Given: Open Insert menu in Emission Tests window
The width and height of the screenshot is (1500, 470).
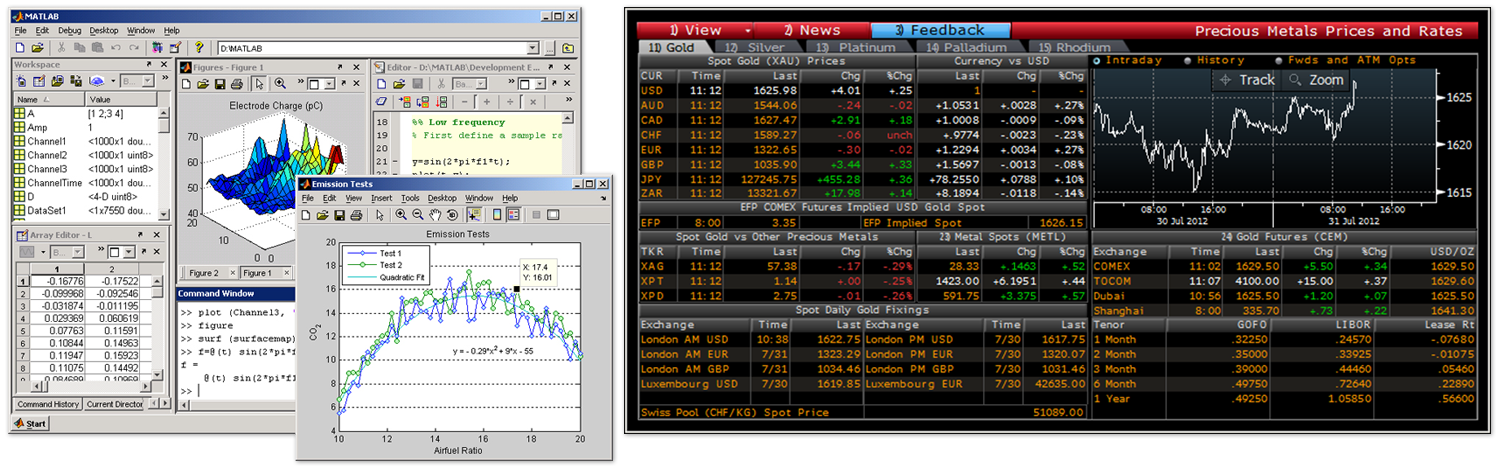Looking at the screenshot, I should [382, 198].
